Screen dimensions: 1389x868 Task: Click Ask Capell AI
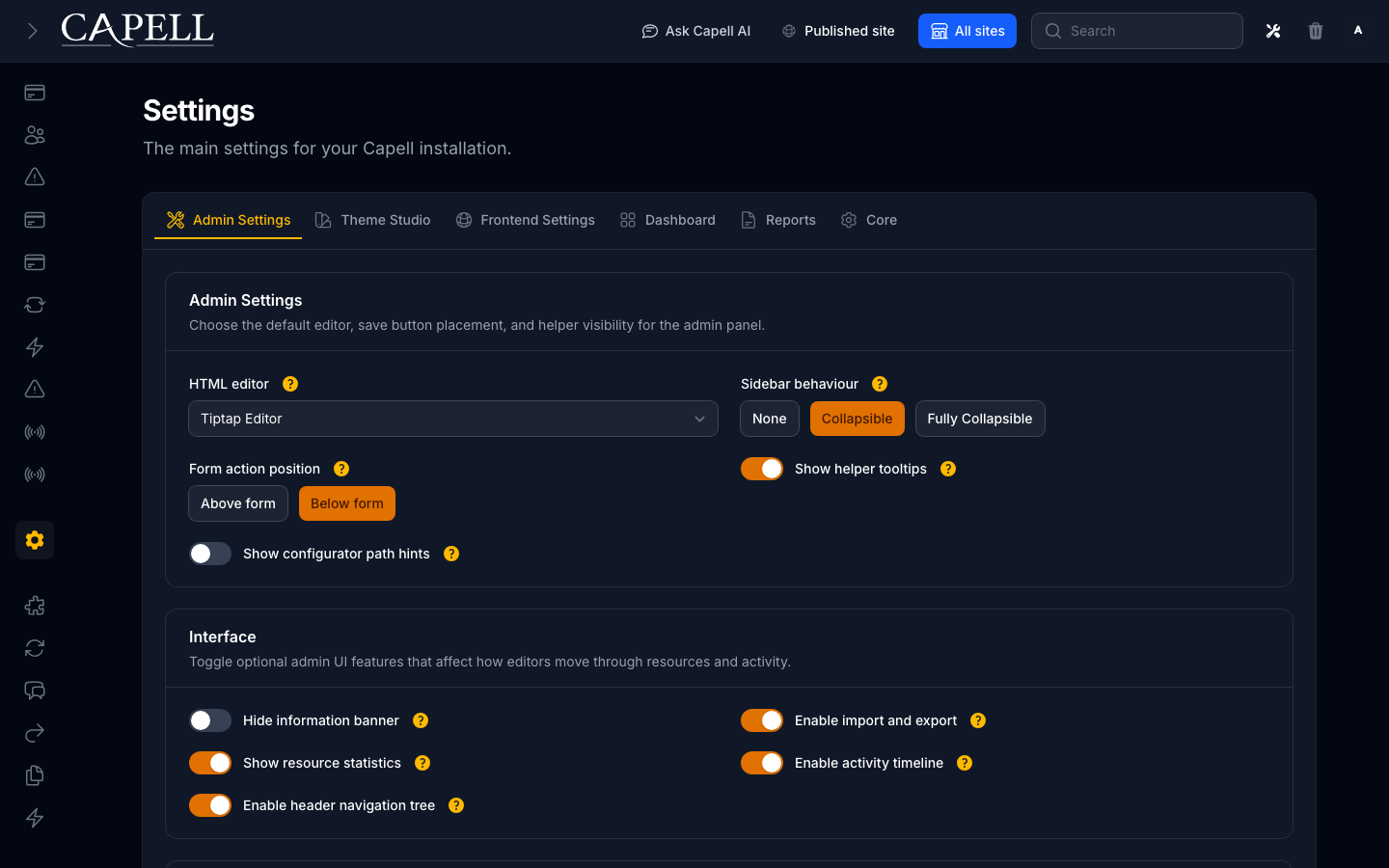696,31
